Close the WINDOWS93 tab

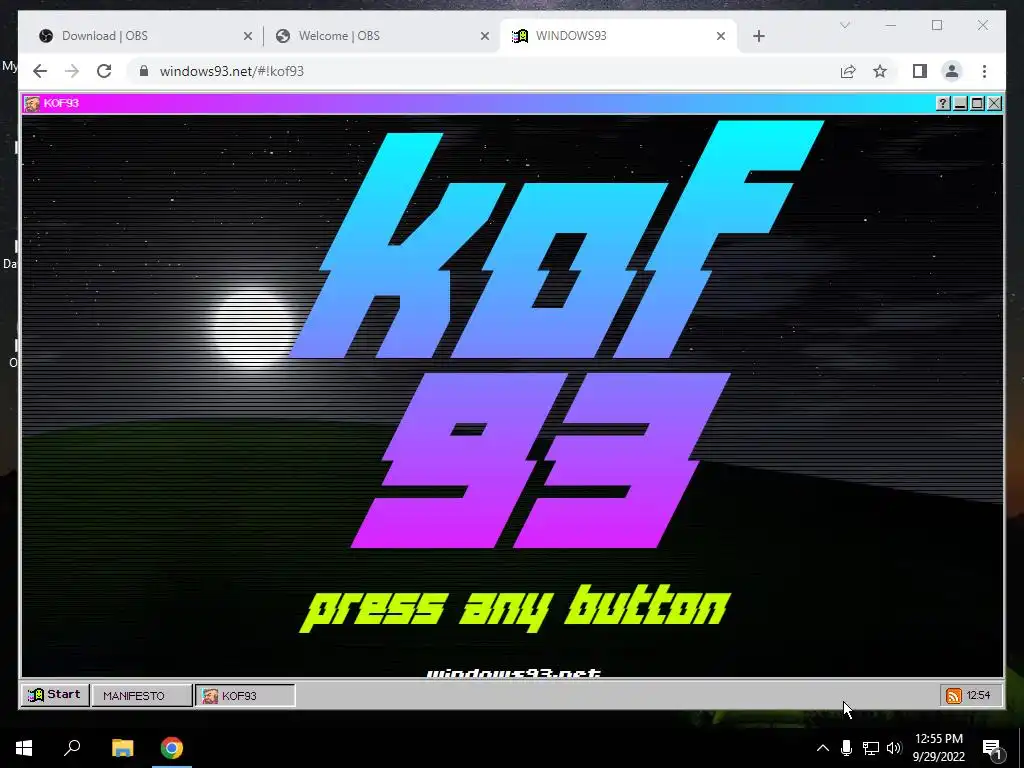pos(721,36)
